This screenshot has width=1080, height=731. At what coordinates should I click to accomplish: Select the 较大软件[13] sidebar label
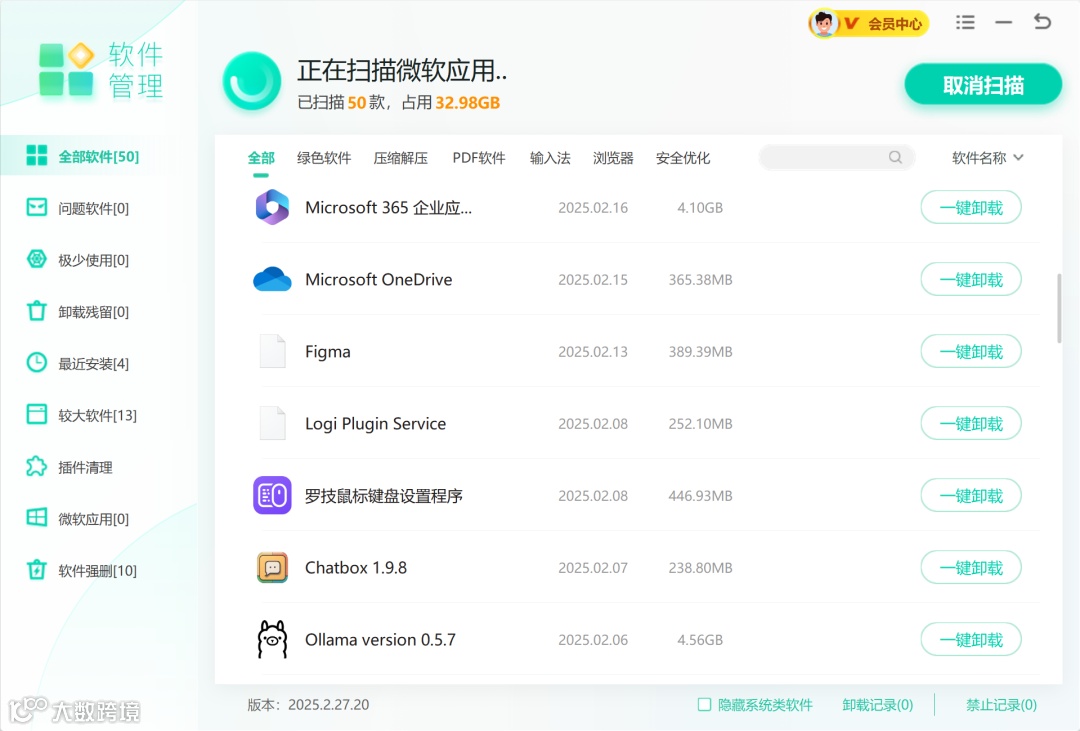click(97, 415)
